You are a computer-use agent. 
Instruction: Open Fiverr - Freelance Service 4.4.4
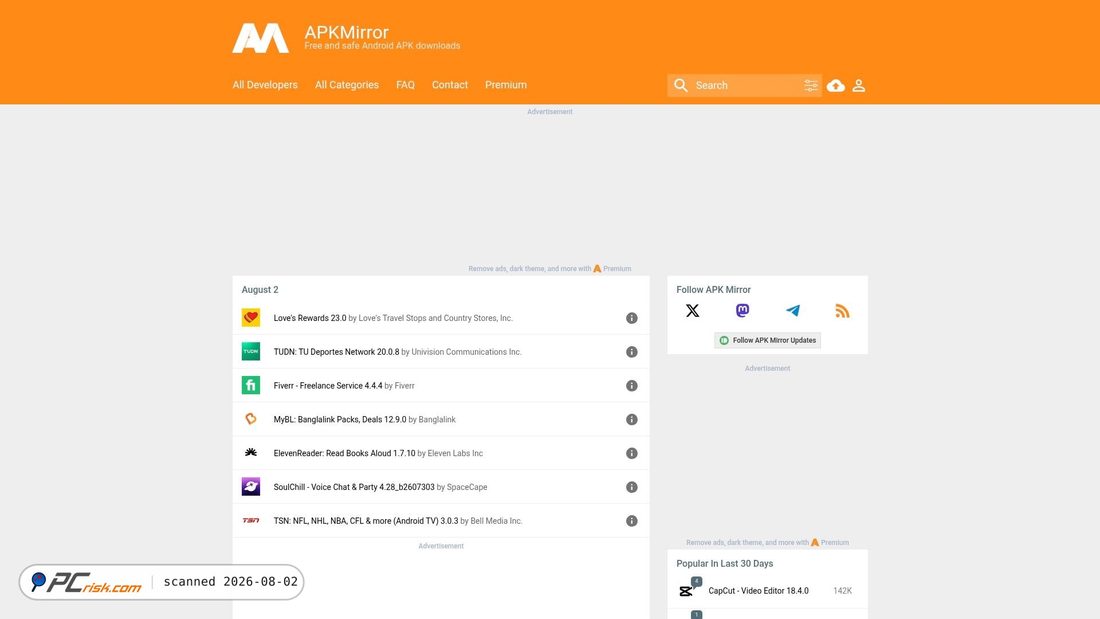coord(328,385)
